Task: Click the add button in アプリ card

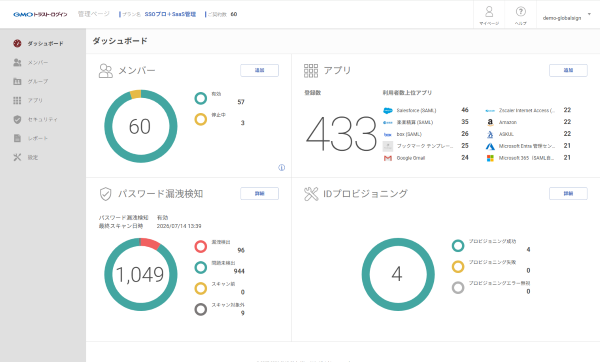Action: point(568,70)
